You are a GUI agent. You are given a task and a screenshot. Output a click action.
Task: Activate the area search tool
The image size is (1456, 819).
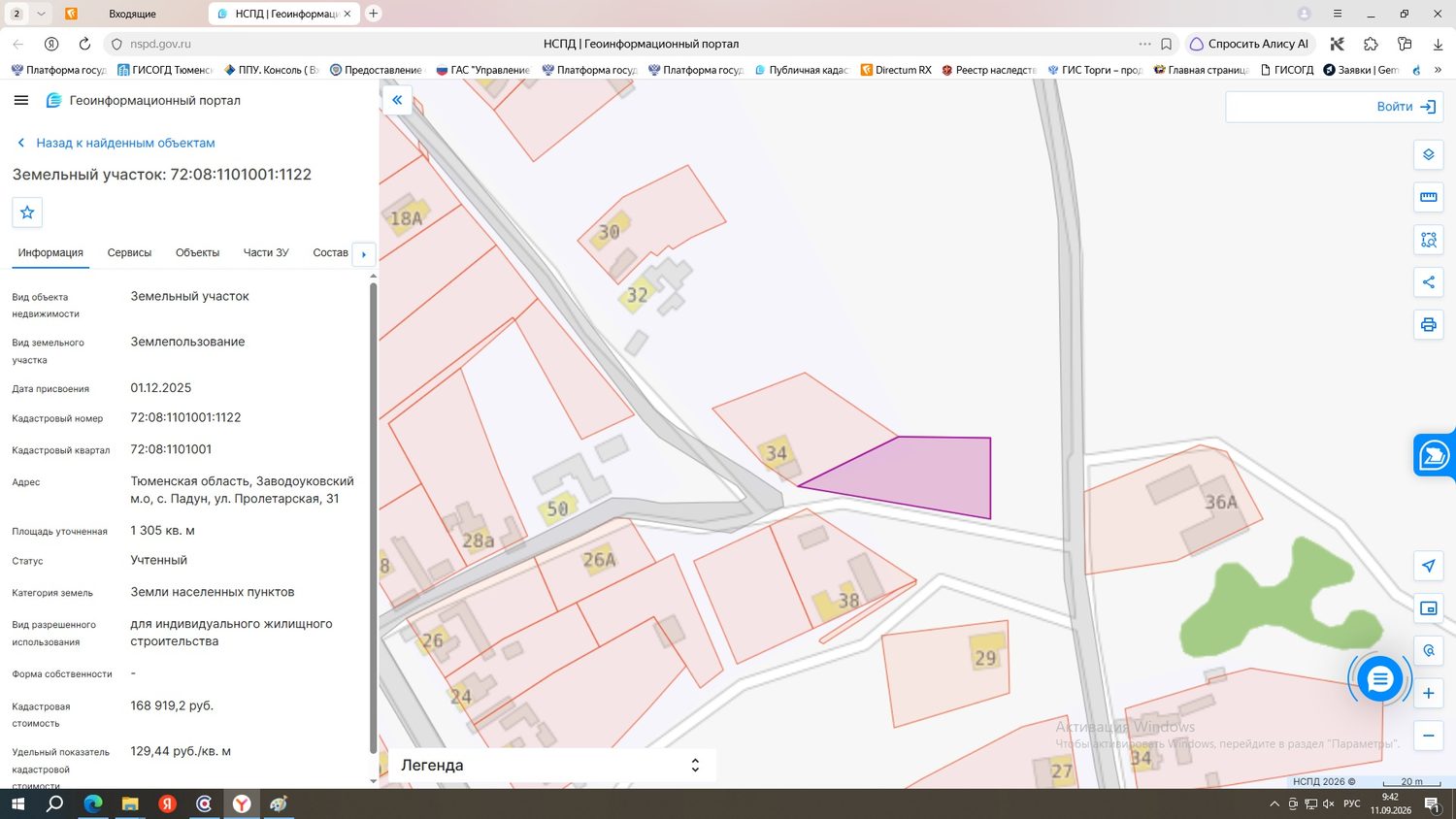(x=1428, y=240)
